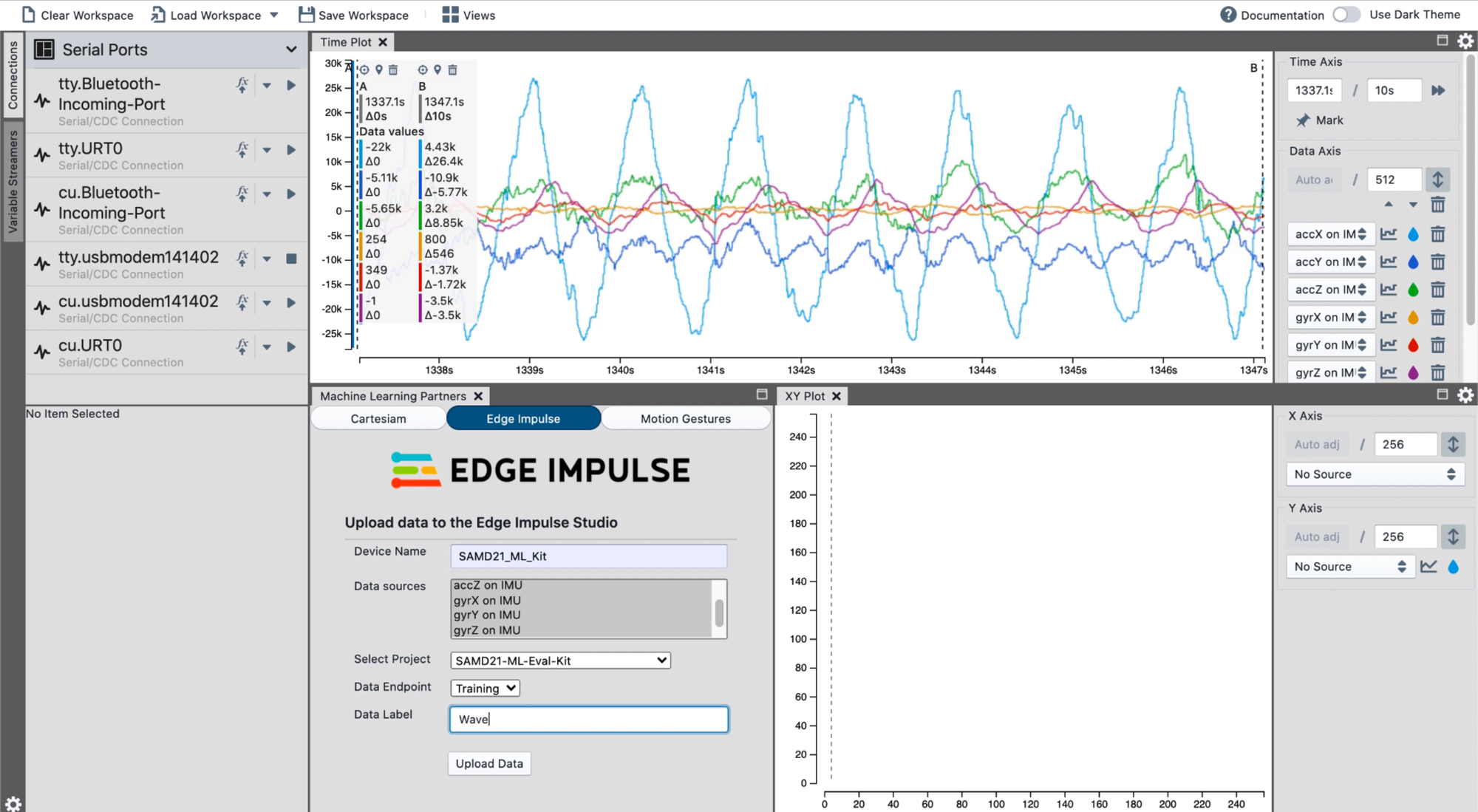The height and width of the screenshot is (812, 1478).
Task: Click the green accZ color drop
Action: click(x=1413, y=290)
